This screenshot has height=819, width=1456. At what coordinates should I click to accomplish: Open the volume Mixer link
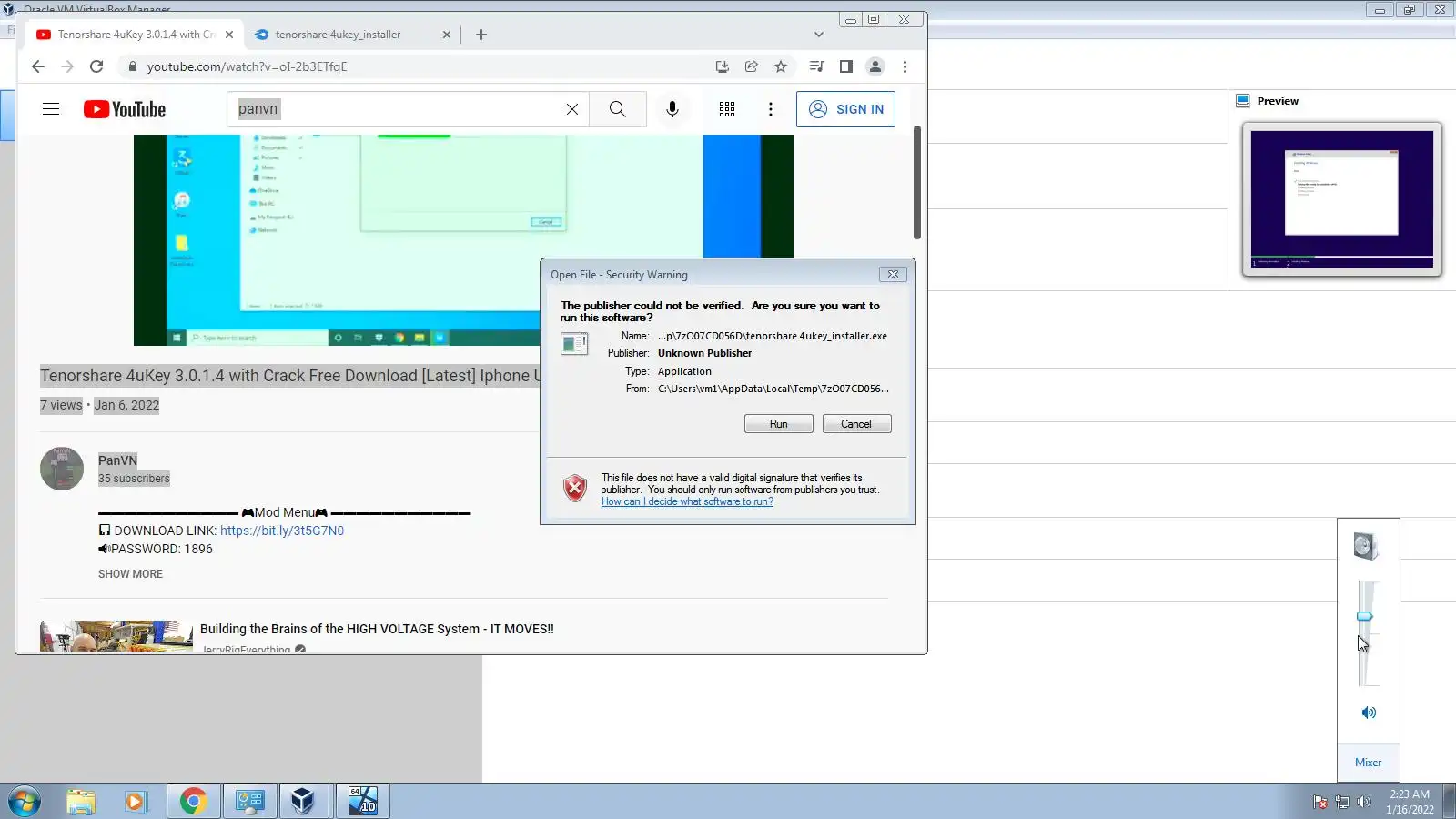[x=1369, y=763]
